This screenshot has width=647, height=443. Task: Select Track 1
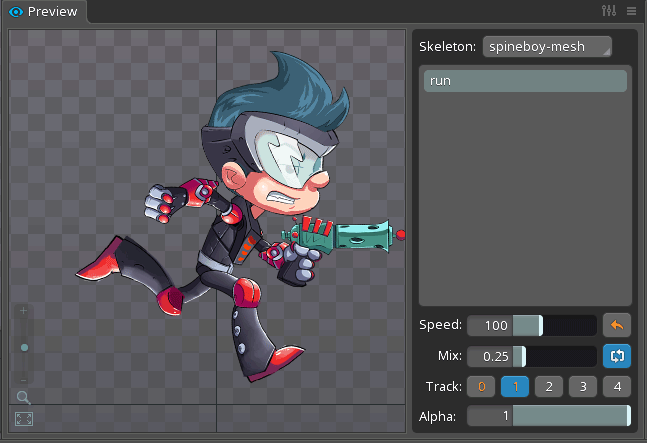[x=515, y=387]
